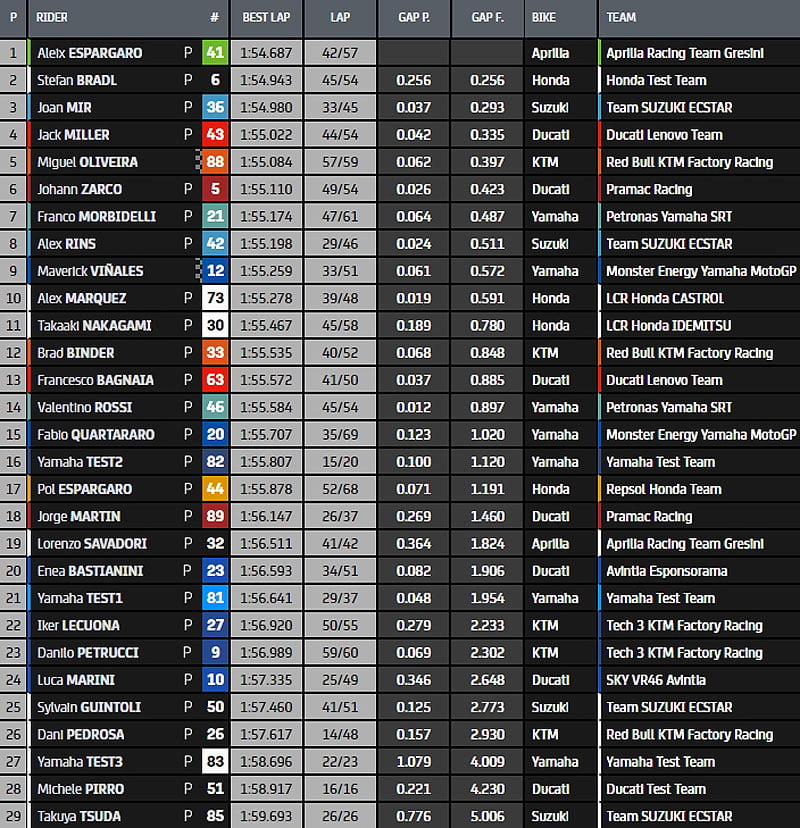Click the Petronas Yamaha SRT team for Morbidelli
Image resolution: width=800 pixels, height=828 pixels.
point(668,217)
